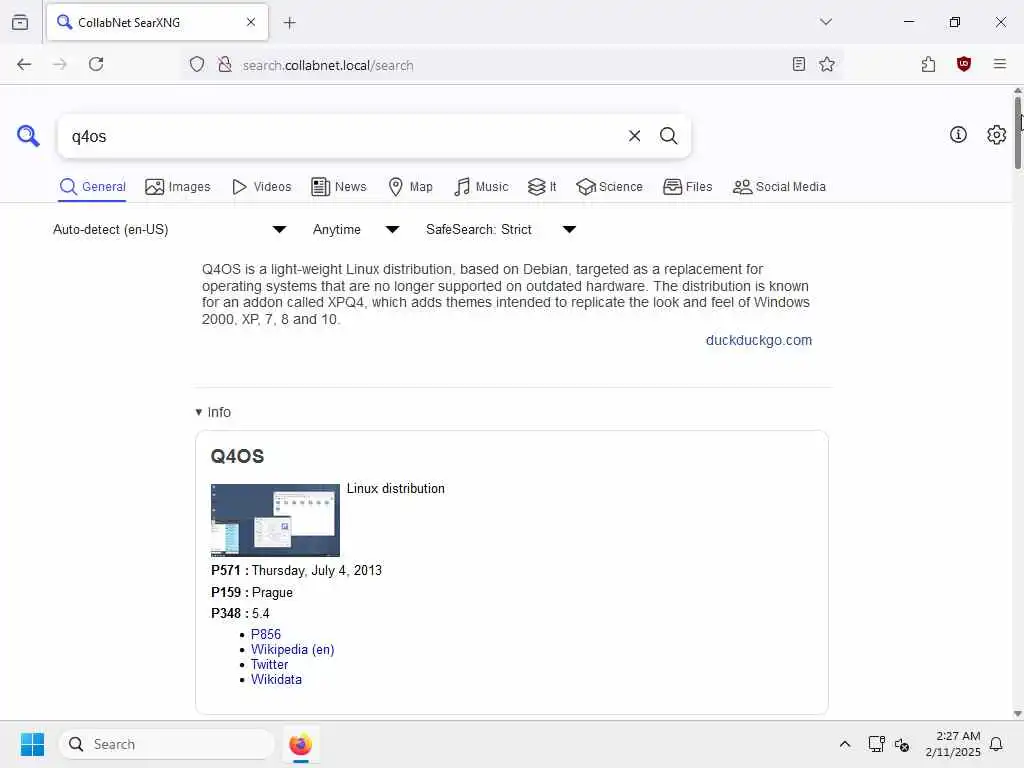The image size is (1024, 768).
Task: Go back to previous page
Action: [x=24, y=64]
